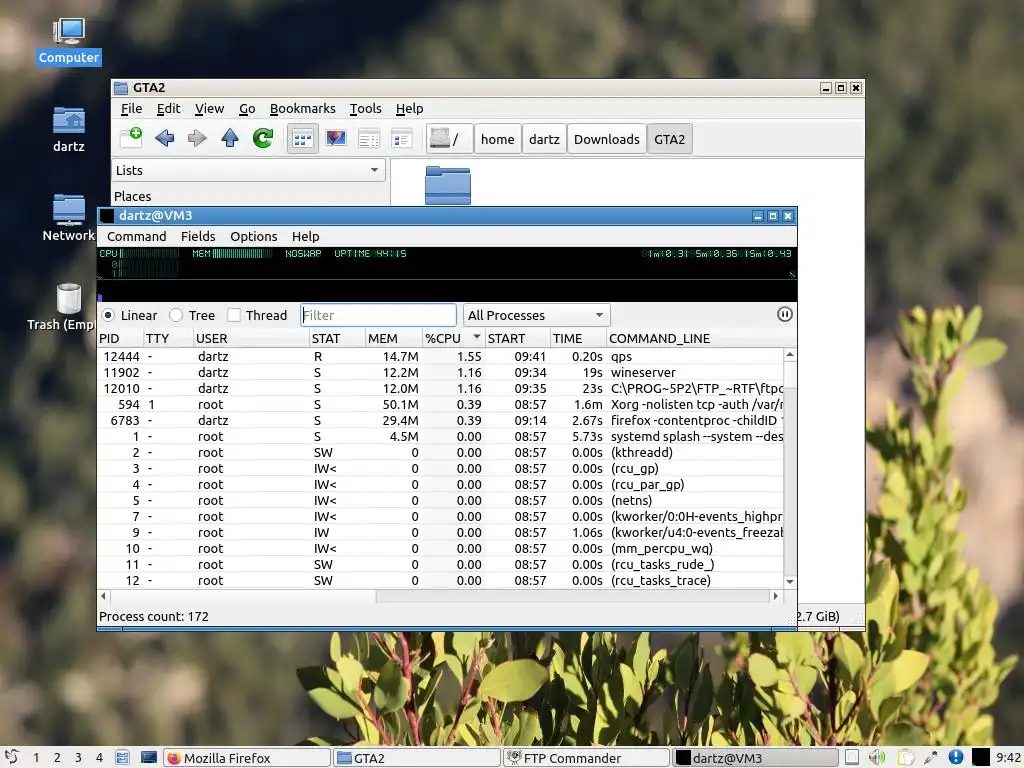Open Go menu in GTA2 window

[247, 108]
